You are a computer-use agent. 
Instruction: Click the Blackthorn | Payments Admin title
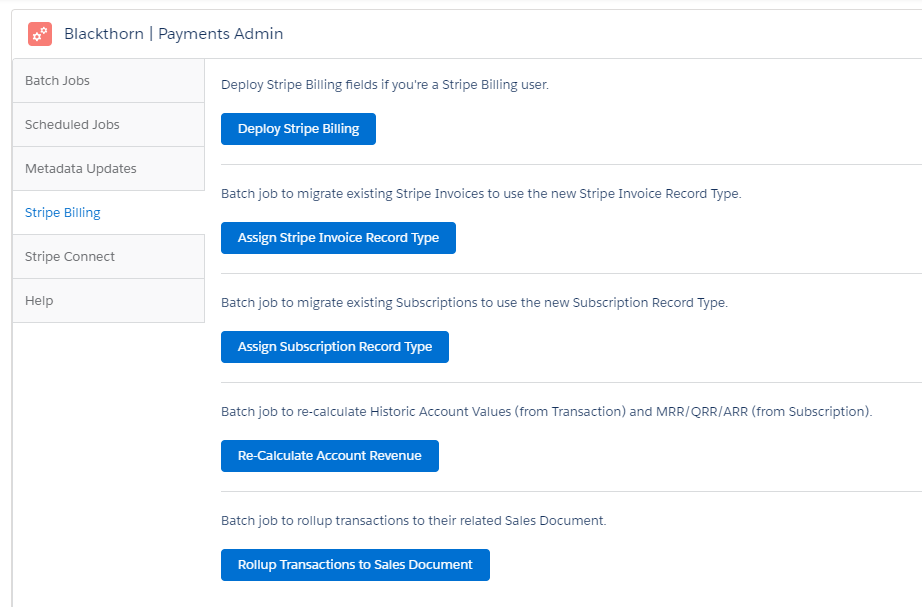[x=173, y=34]
